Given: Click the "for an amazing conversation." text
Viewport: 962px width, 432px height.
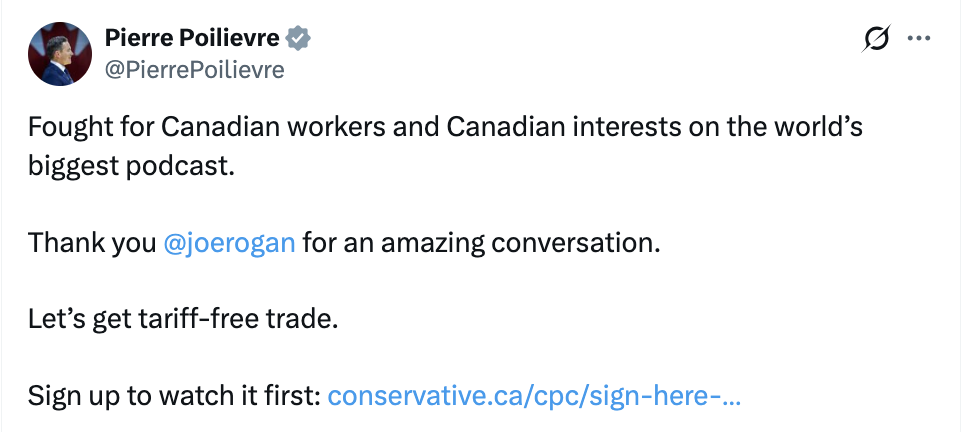Looking at the screenshot, I should (482, 242).
